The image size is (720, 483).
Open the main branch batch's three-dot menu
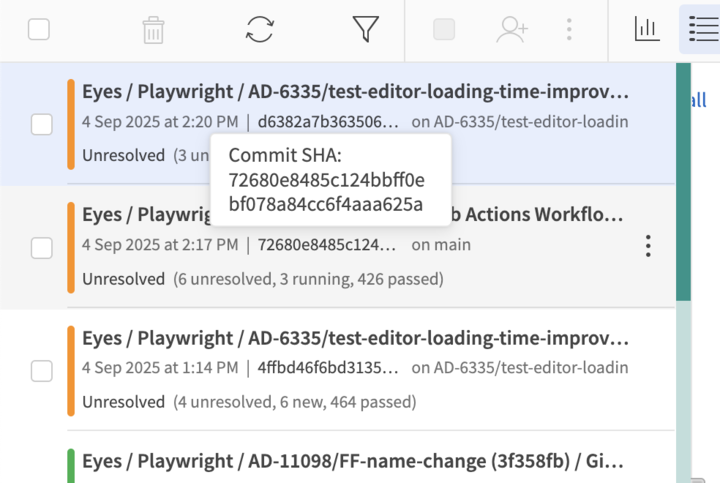tap(648, 246)
